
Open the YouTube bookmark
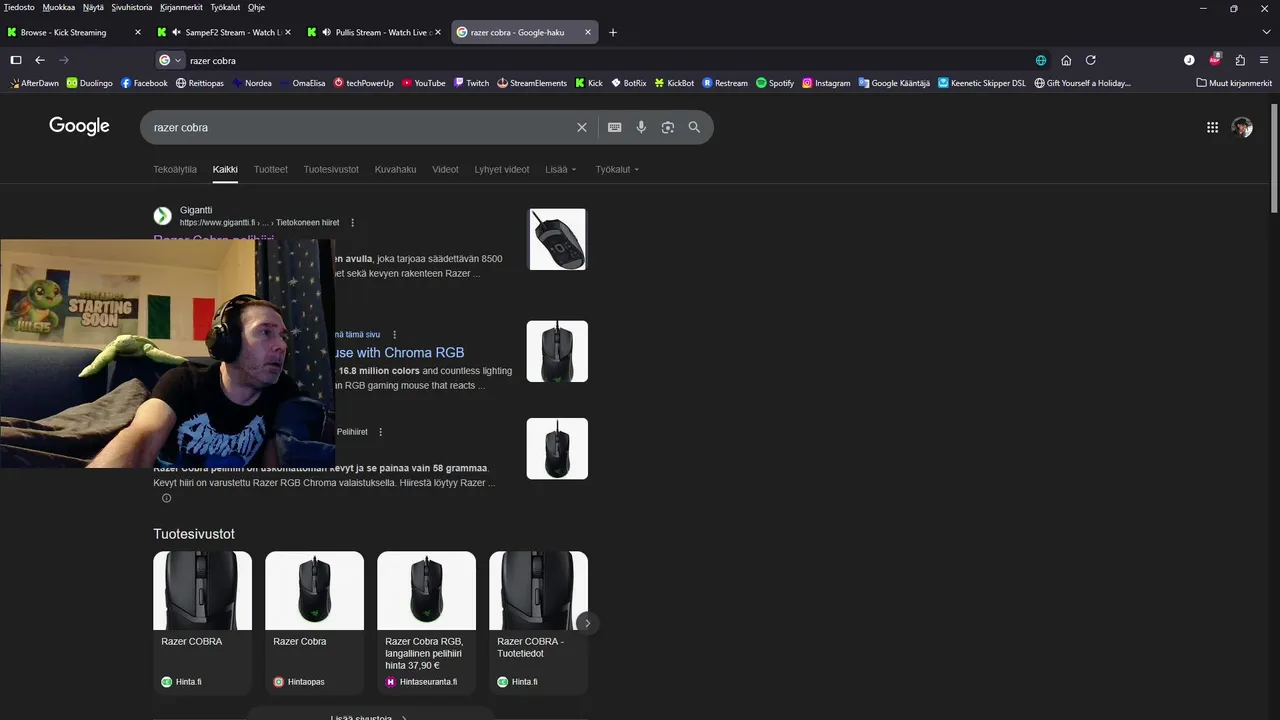click(423, 83)
